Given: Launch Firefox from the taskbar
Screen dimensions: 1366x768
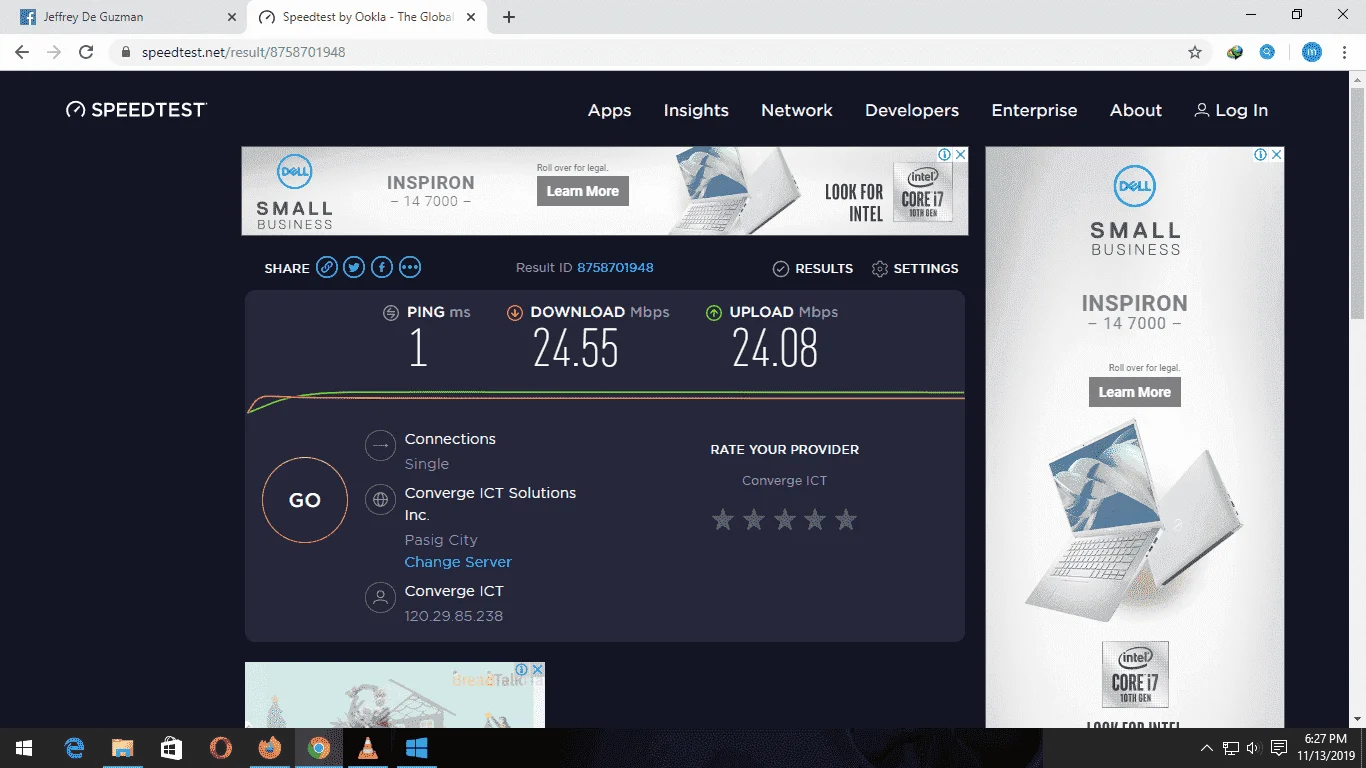Looking at the screenshot, I should [269, 748].
